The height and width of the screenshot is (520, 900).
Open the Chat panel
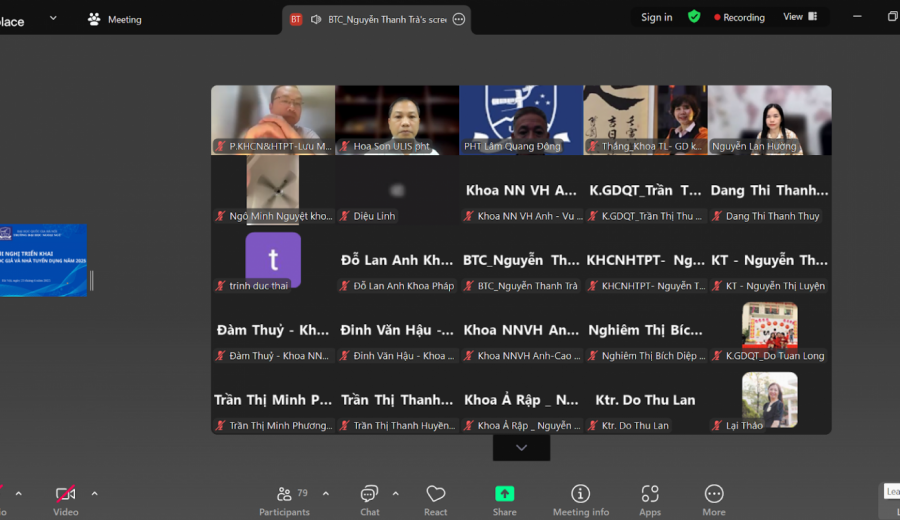tap(369, 500)
